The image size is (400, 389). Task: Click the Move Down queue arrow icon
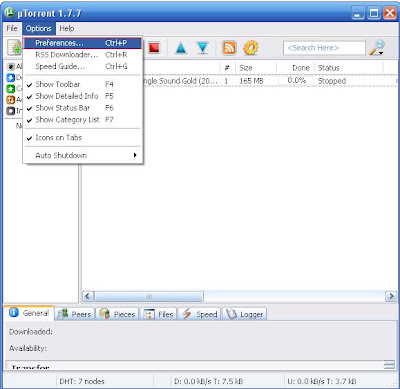tap(202, 48)
